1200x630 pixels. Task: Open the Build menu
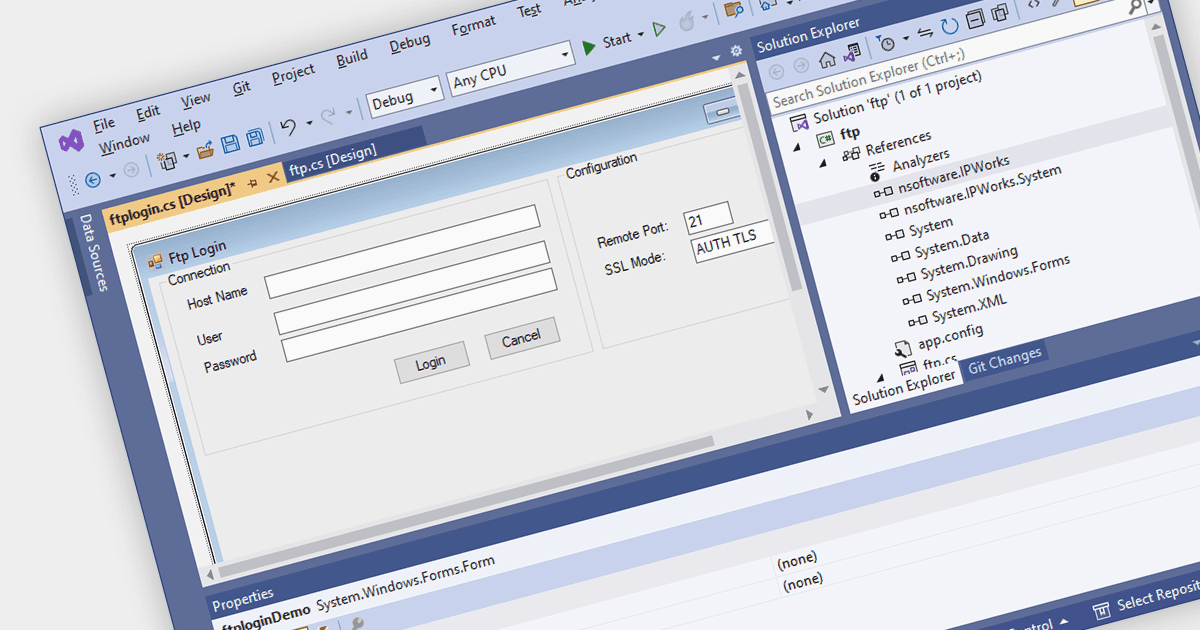351,57
